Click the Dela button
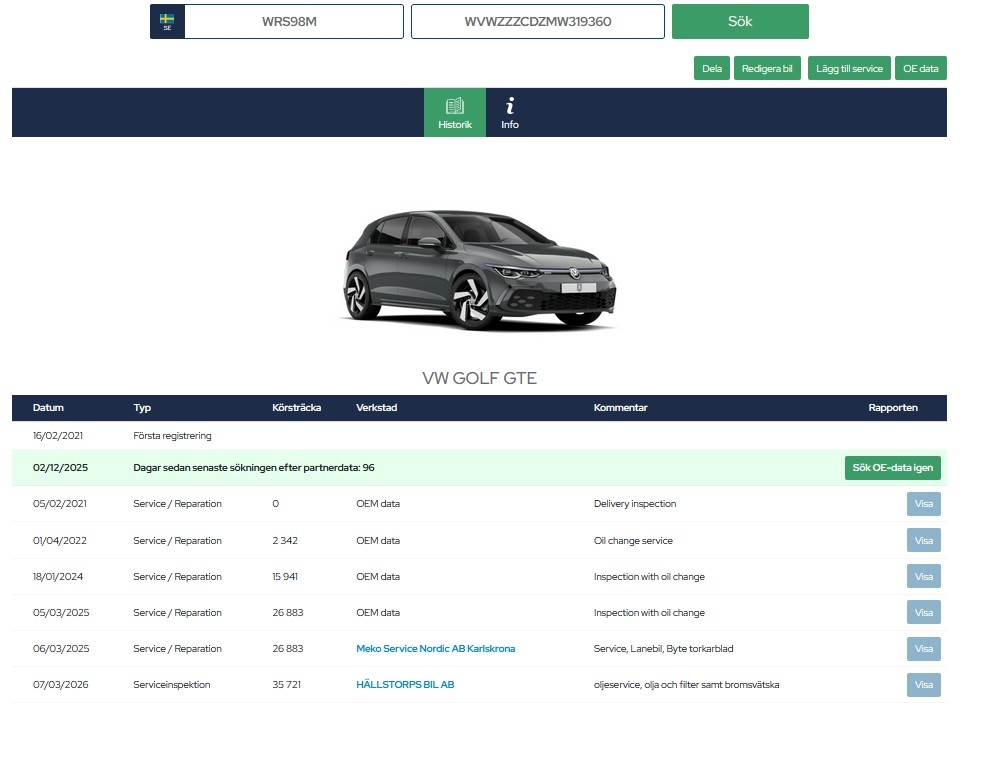 coord(712,69)
